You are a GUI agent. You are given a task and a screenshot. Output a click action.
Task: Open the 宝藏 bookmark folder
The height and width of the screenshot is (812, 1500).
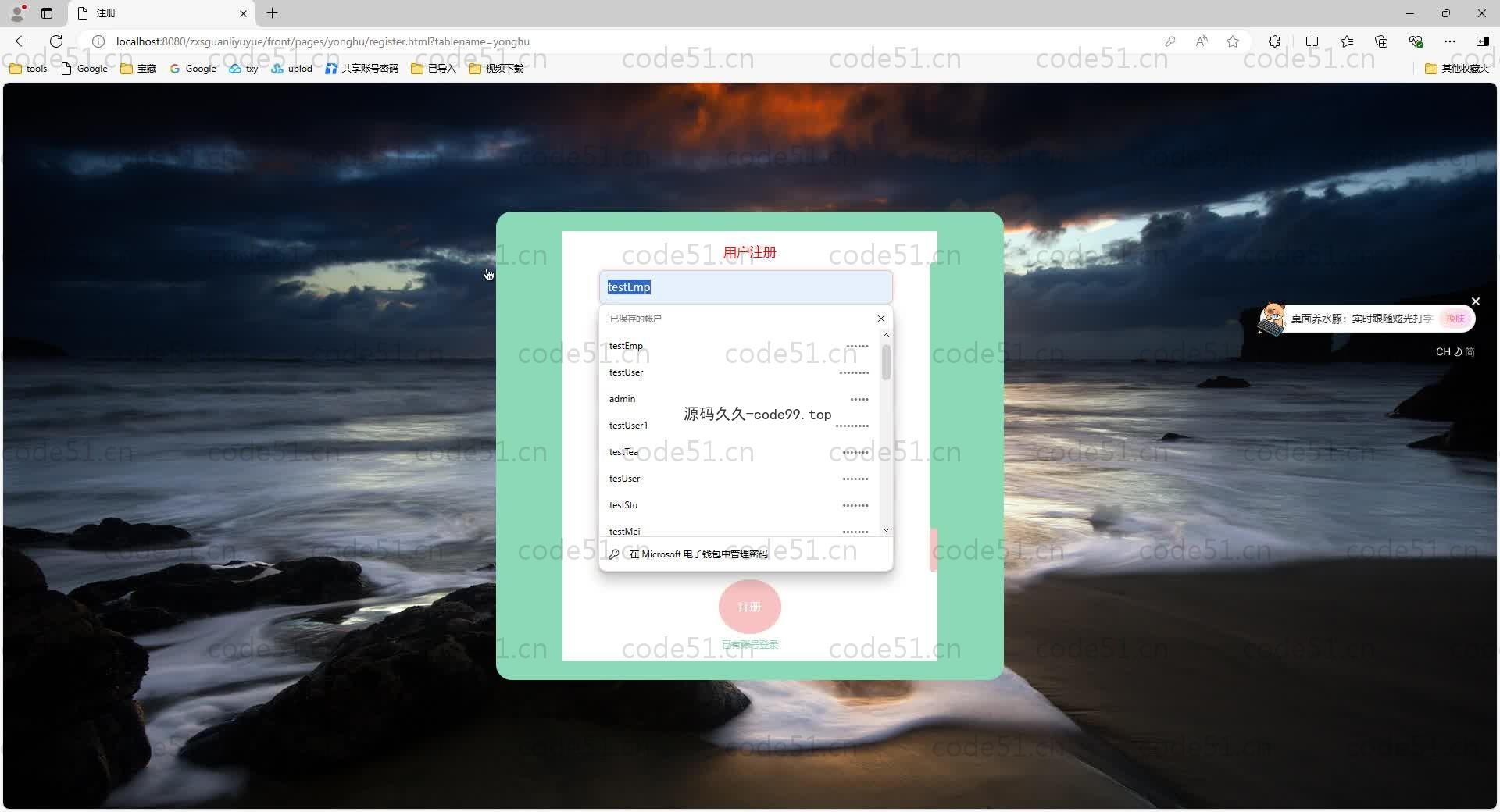coord(138,69)
